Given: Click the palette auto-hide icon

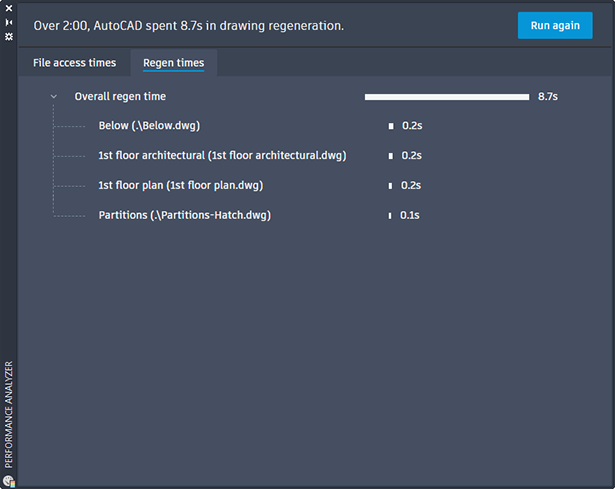Looking at the screenshot, I should tap(8, 21).
